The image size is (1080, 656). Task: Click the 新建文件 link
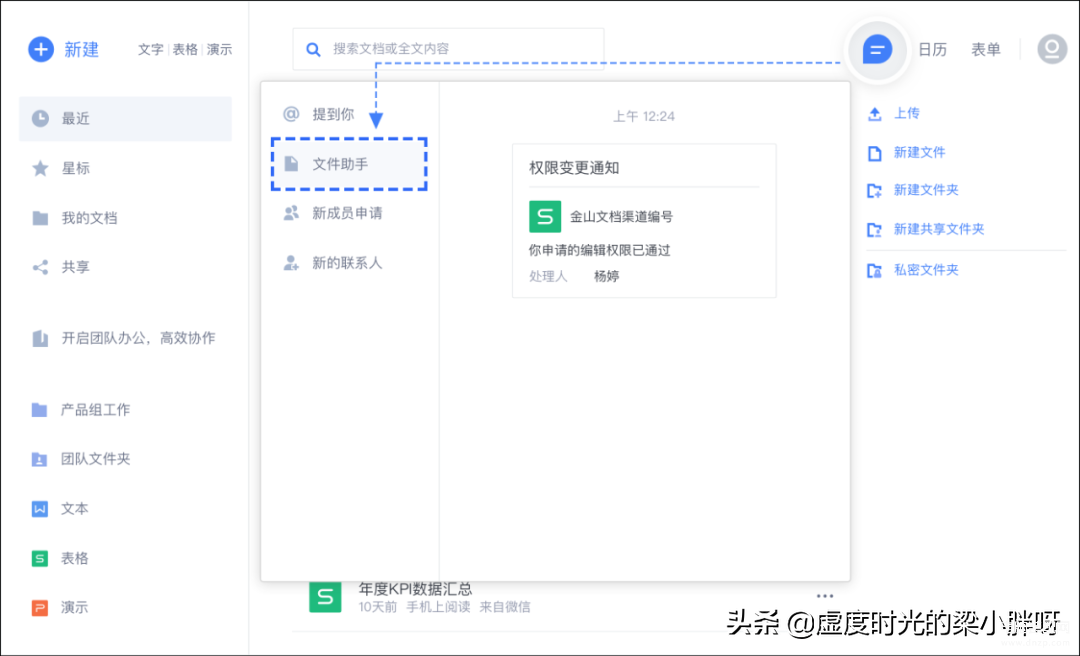pos(920,153)
